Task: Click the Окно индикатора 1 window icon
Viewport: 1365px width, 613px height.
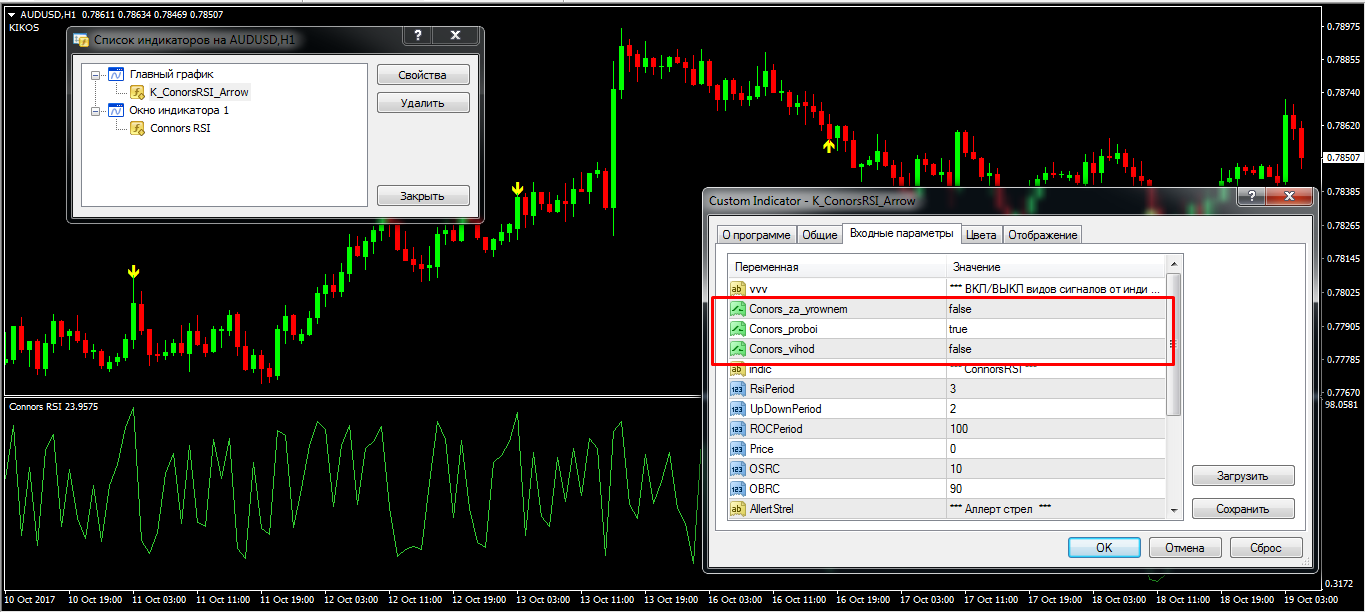Action: point(116,110)
